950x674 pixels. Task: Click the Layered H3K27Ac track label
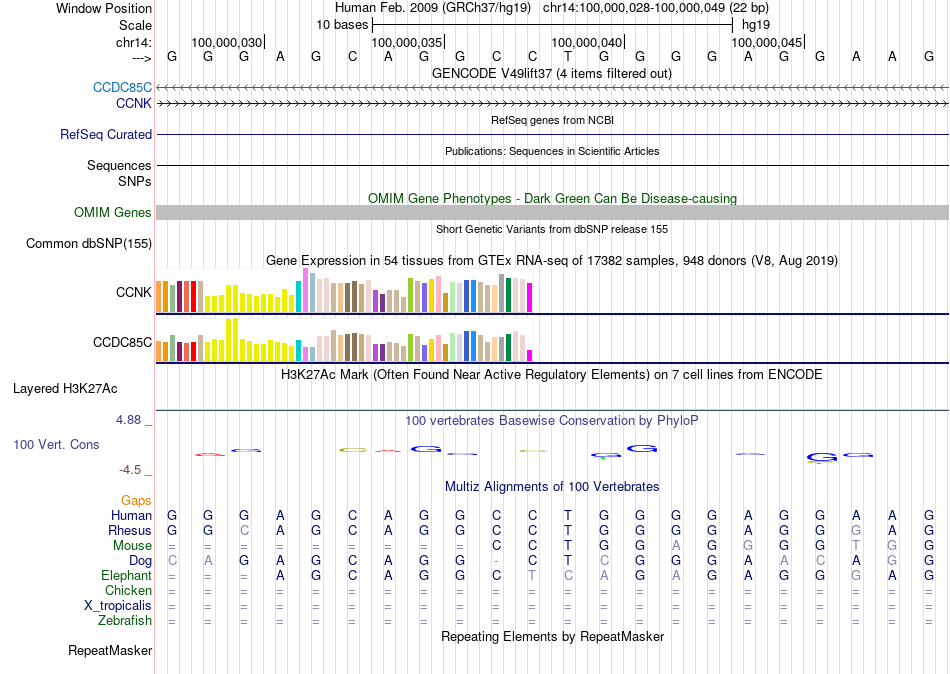(65, 389)
